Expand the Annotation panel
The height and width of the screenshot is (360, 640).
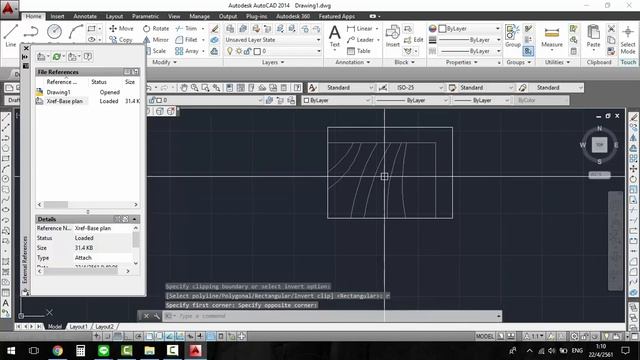tap(353, 62)
